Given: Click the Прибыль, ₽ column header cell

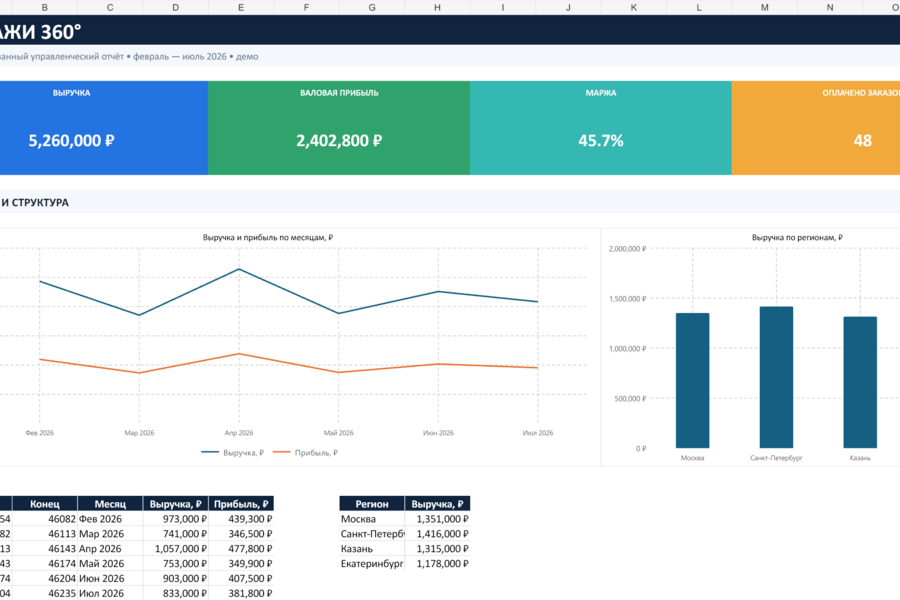Looking at the screenshot, I should [x=241, y=504].
